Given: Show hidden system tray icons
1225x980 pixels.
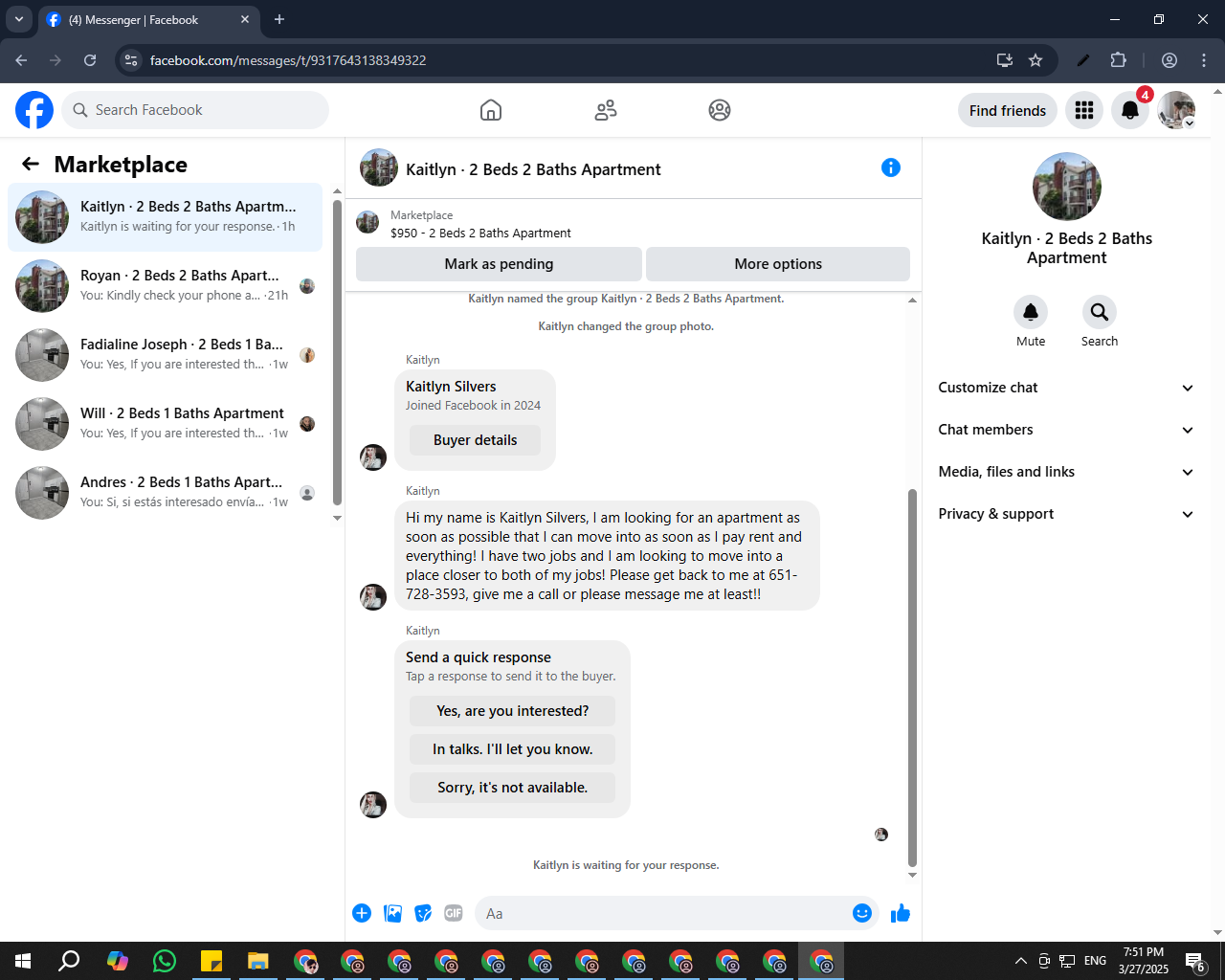Looking at the screenshot, I should click(1020, 961).
